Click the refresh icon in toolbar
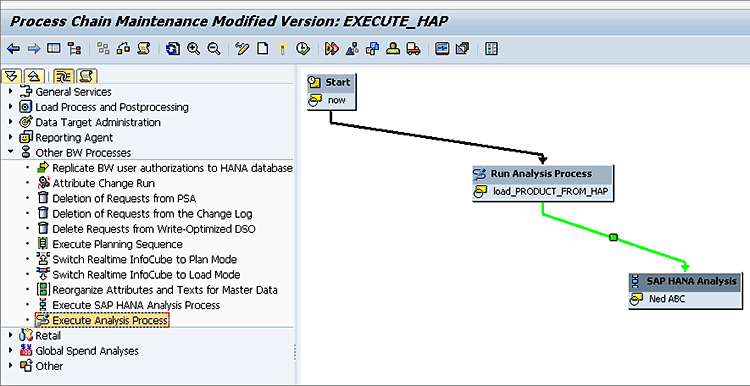750x386 pixels. (173, 48)
